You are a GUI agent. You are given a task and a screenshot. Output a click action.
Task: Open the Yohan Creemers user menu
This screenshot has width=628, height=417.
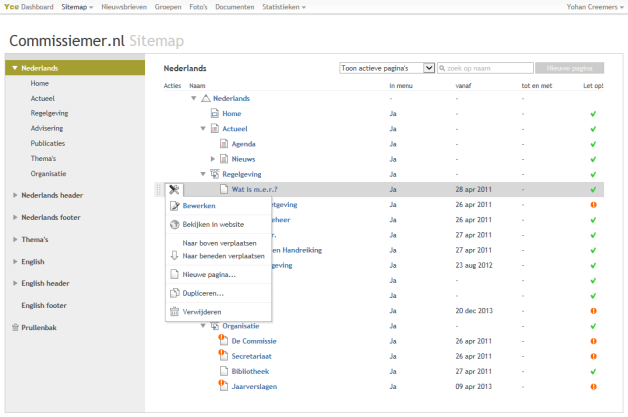click(595, 7)
